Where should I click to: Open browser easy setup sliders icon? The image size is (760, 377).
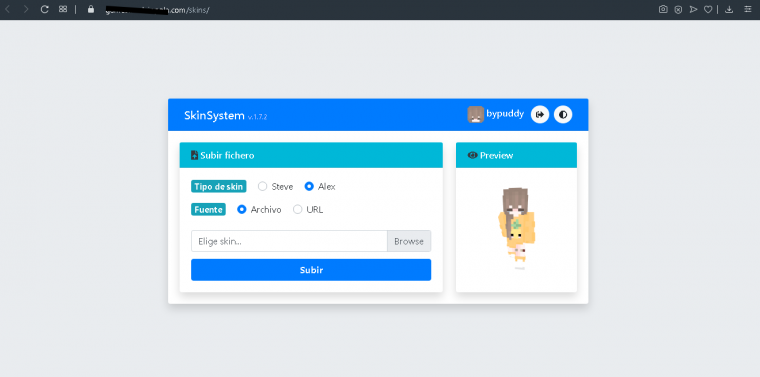coord(748,9)
